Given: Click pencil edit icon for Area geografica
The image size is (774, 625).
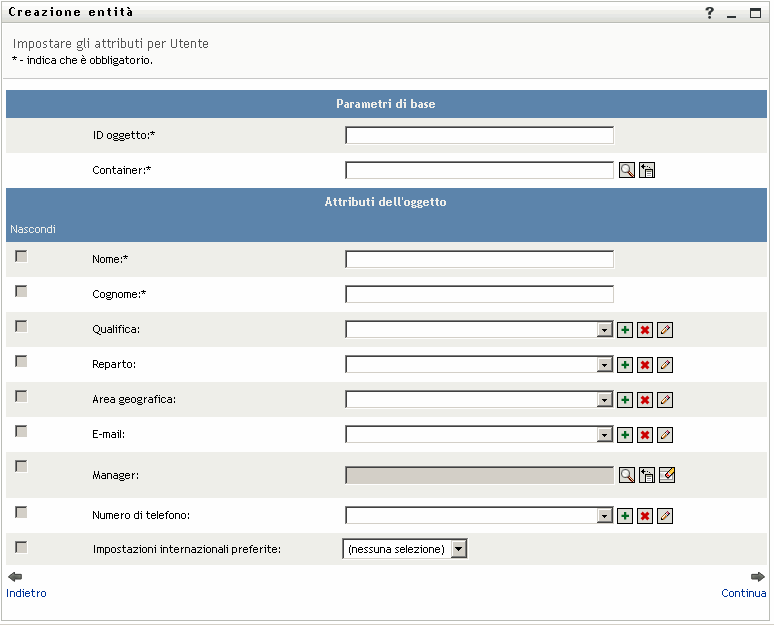Looking at the screenshot, I should 665,400.
